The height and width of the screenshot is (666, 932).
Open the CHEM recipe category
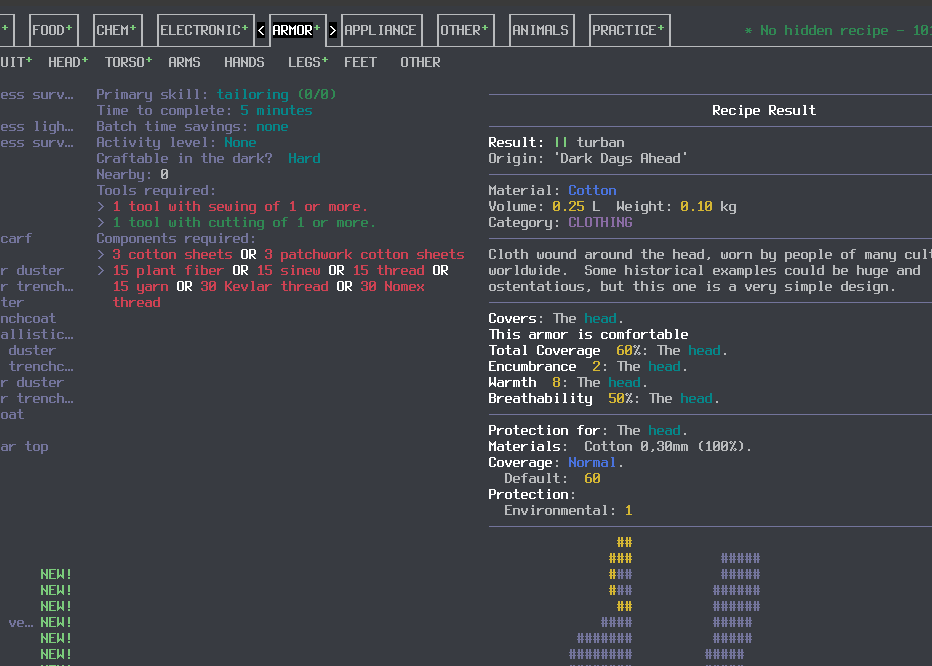pos(116,29)
